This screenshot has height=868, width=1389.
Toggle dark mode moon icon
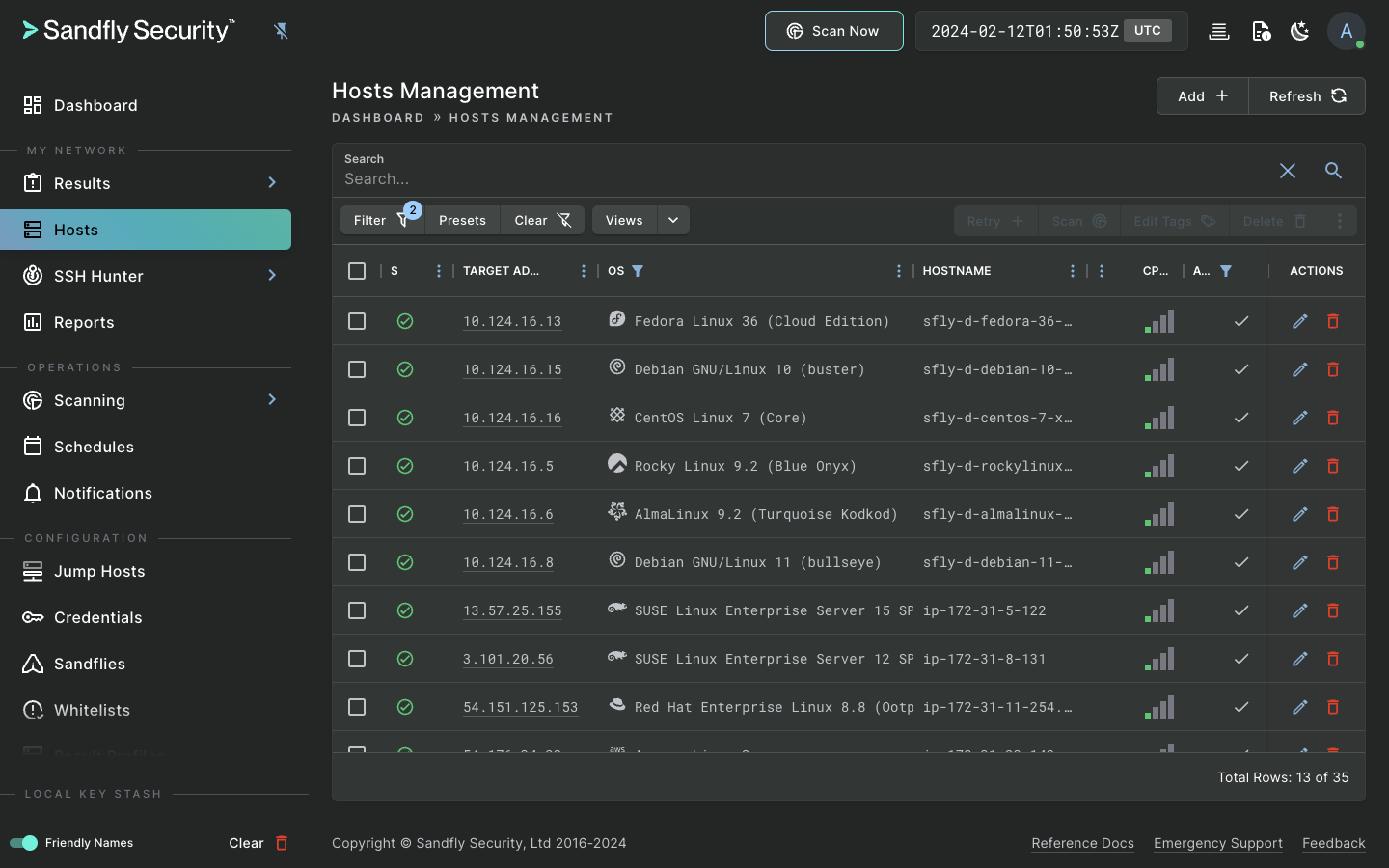(1300, 31)
